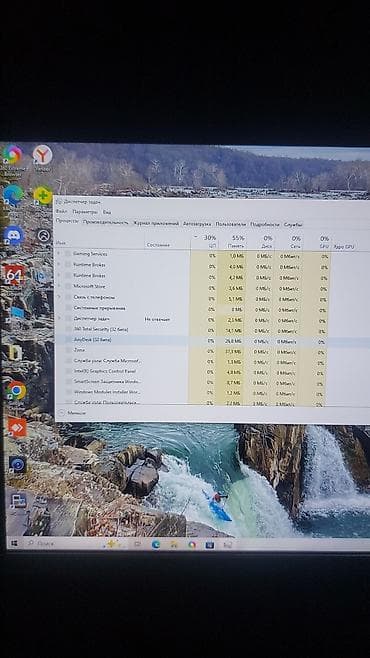The image size is (370, 658).
Task: Expand the Gaming Services process row
Action: [x=58, y=253]
